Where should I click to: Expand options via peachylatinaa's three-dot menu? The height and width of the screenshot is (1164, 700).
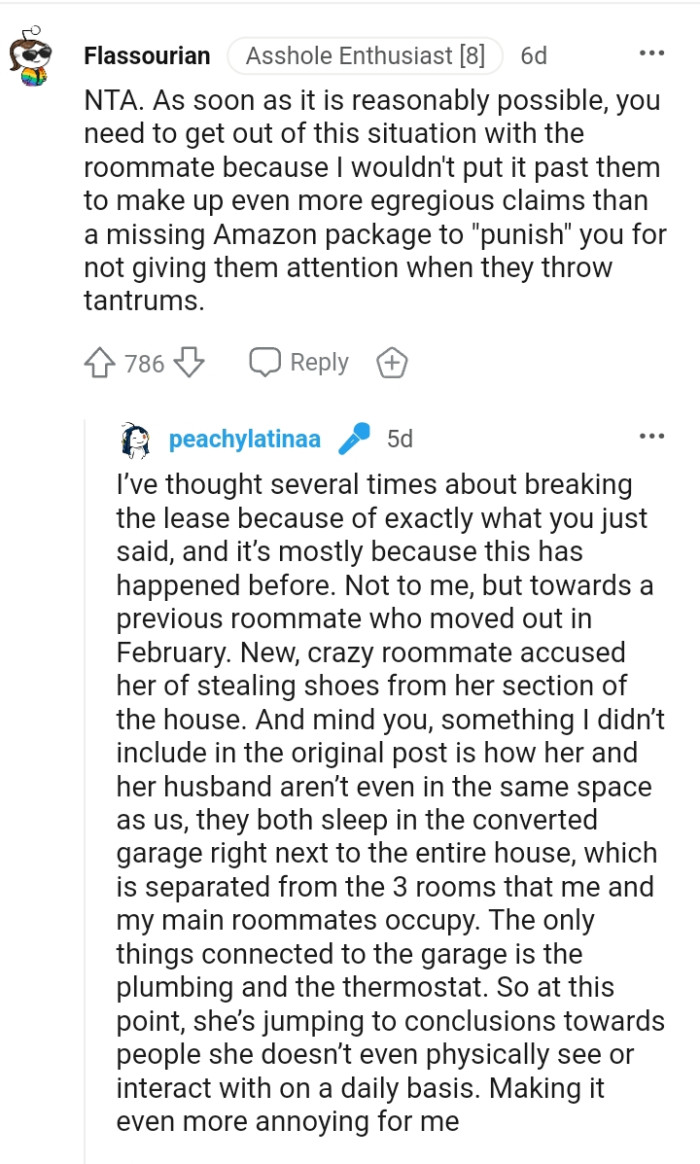[x=651, y=434]
